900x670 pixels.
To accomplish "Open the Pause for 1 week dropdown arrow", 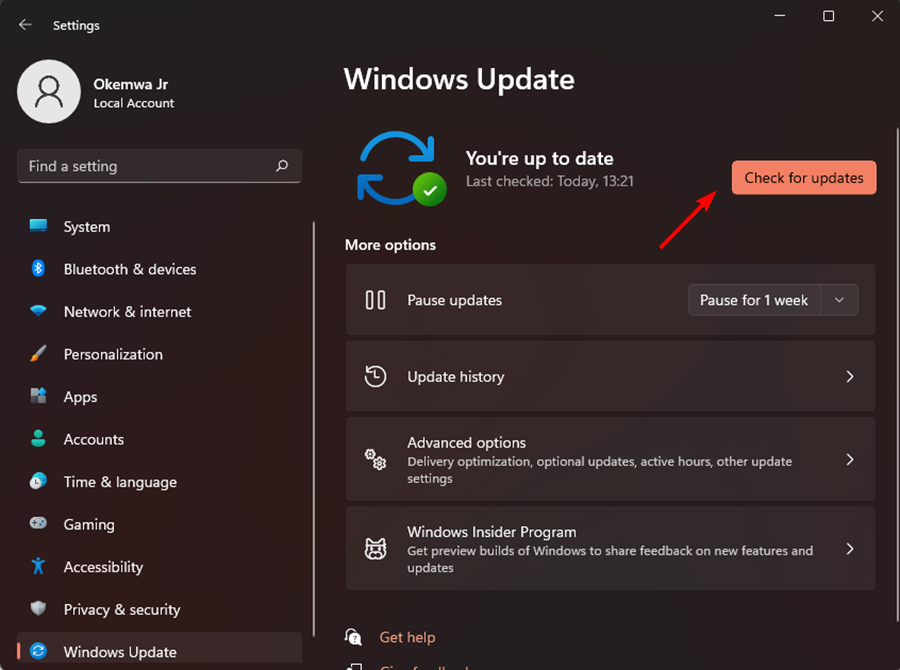I will [x=839, y=299].
